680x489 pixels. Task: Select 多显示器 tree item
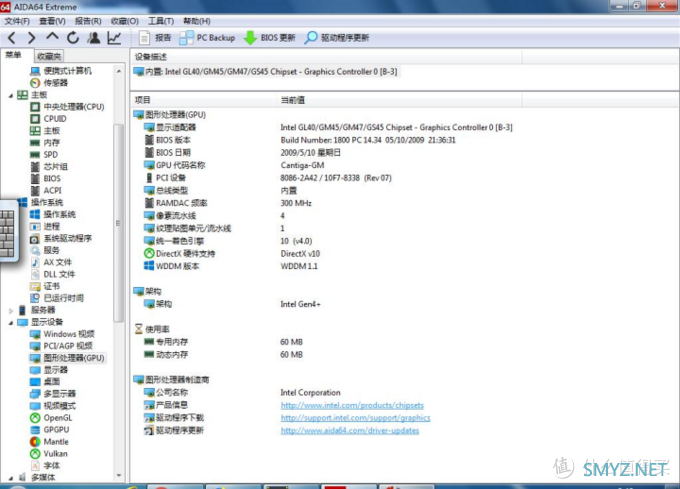pyautogui.click(x=53, y=394)
